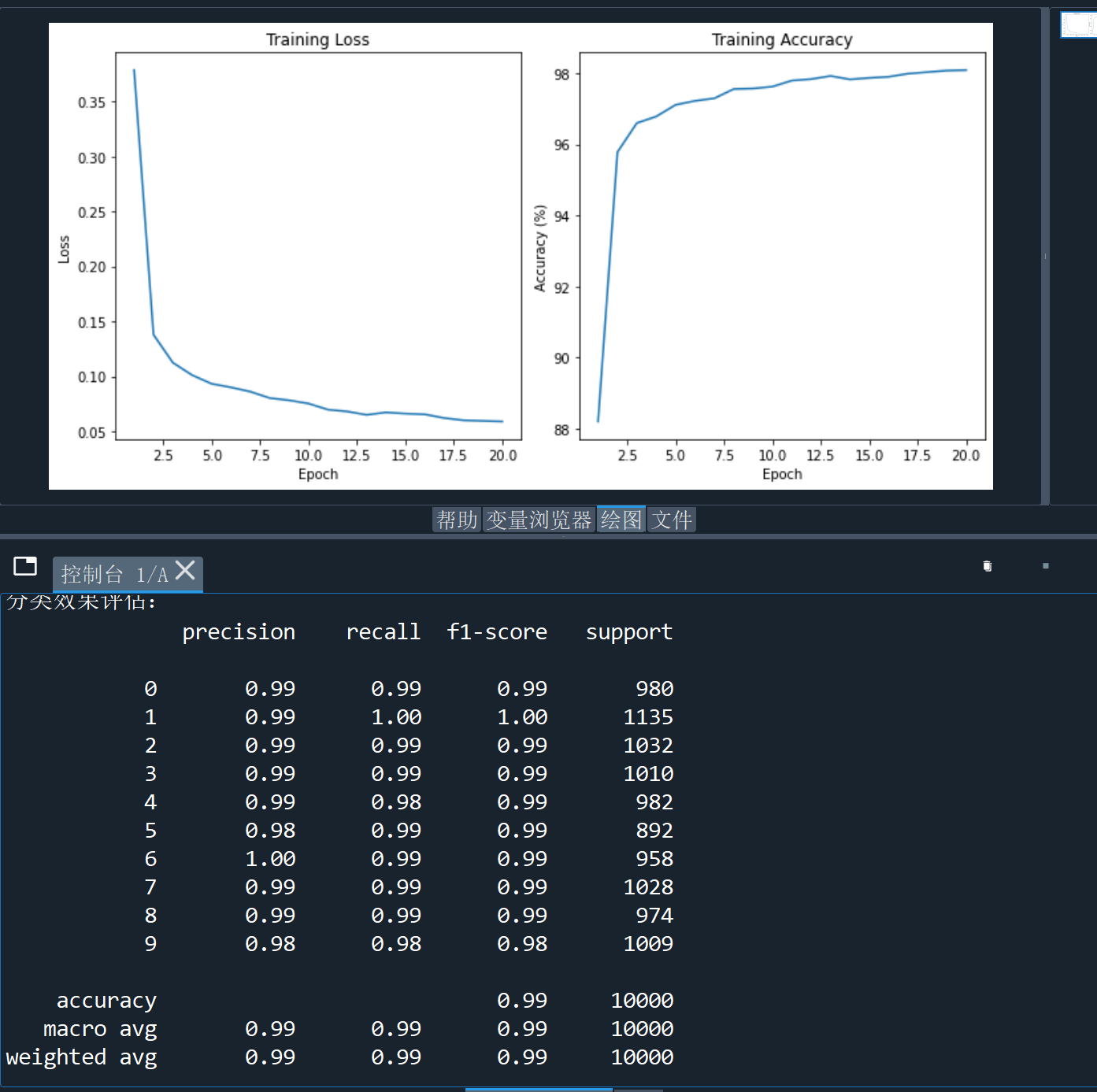Screen dimensions: 1097x1092
Task: Open the console tab browser icon
Action: tap(25, 566)
